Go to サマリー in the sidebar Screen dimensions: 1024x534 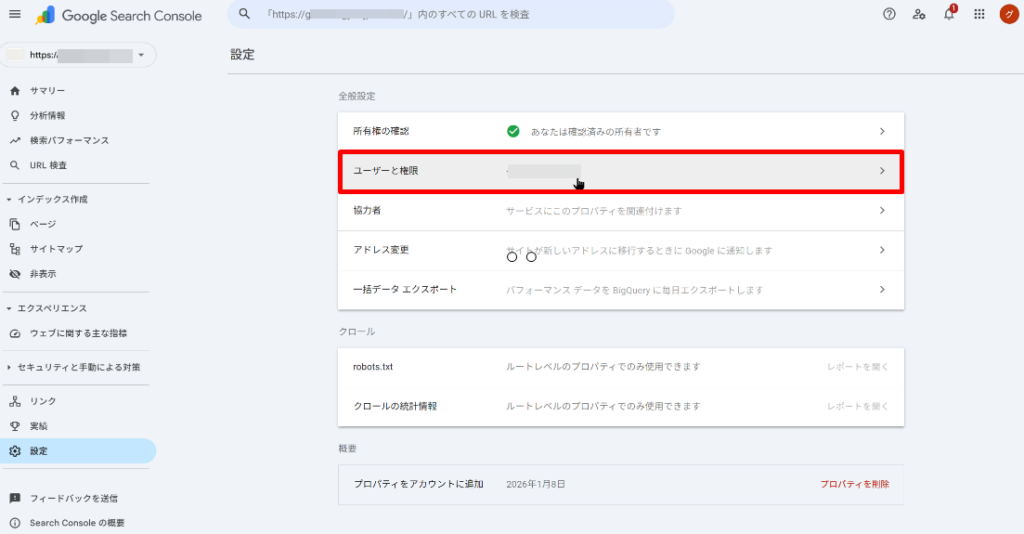pos(47,91)
